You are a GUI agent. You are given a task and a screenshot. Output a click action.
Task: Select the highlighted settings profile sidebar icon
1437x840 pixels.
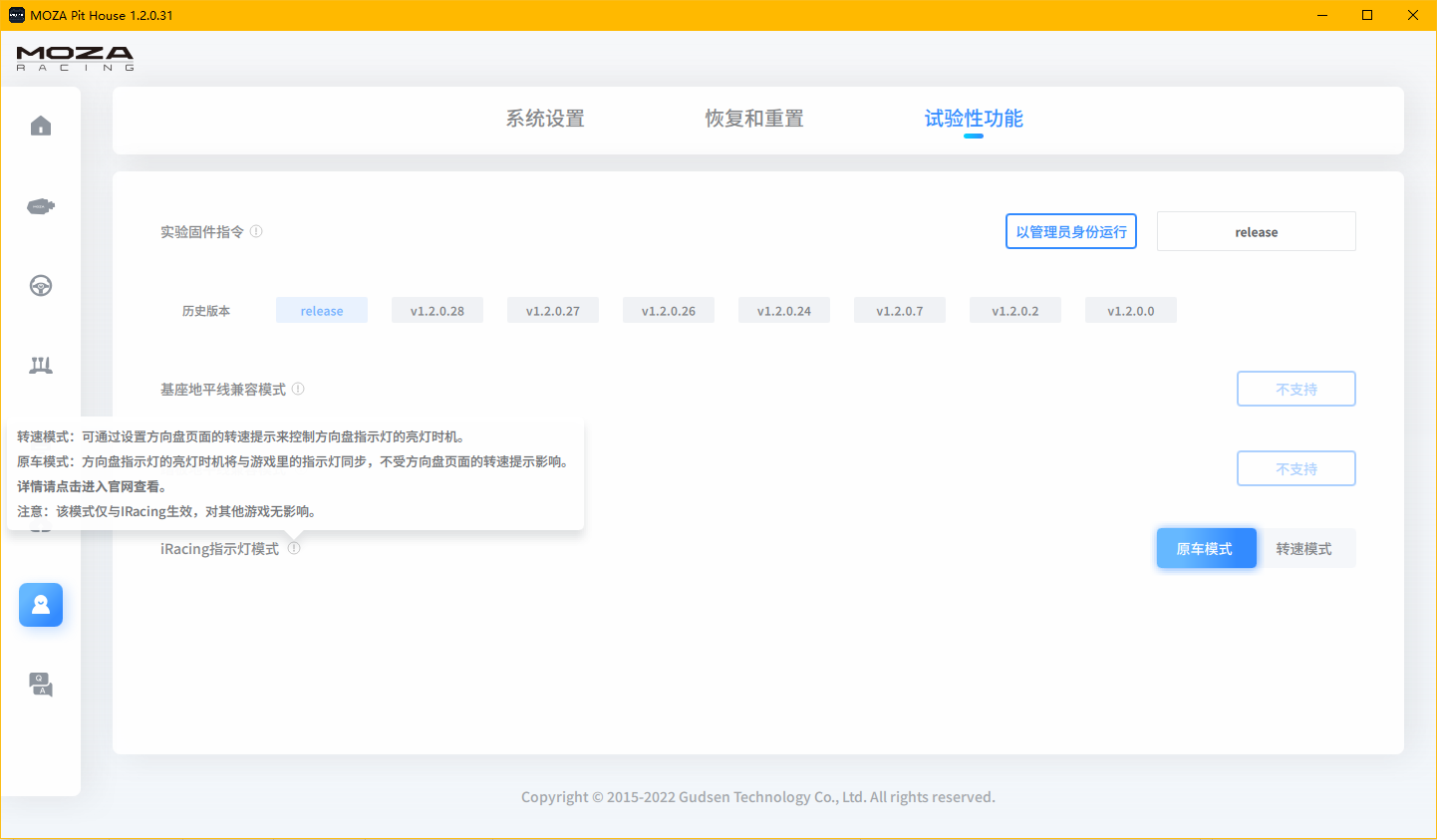tap(41, 605)
